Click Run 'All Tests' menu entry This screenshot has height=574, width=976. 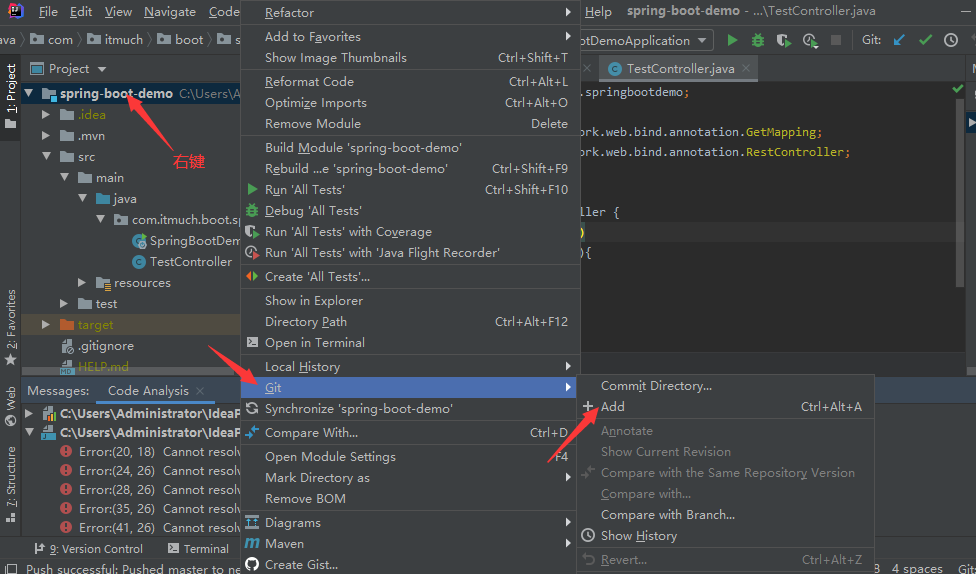click(x=410, y=190)
